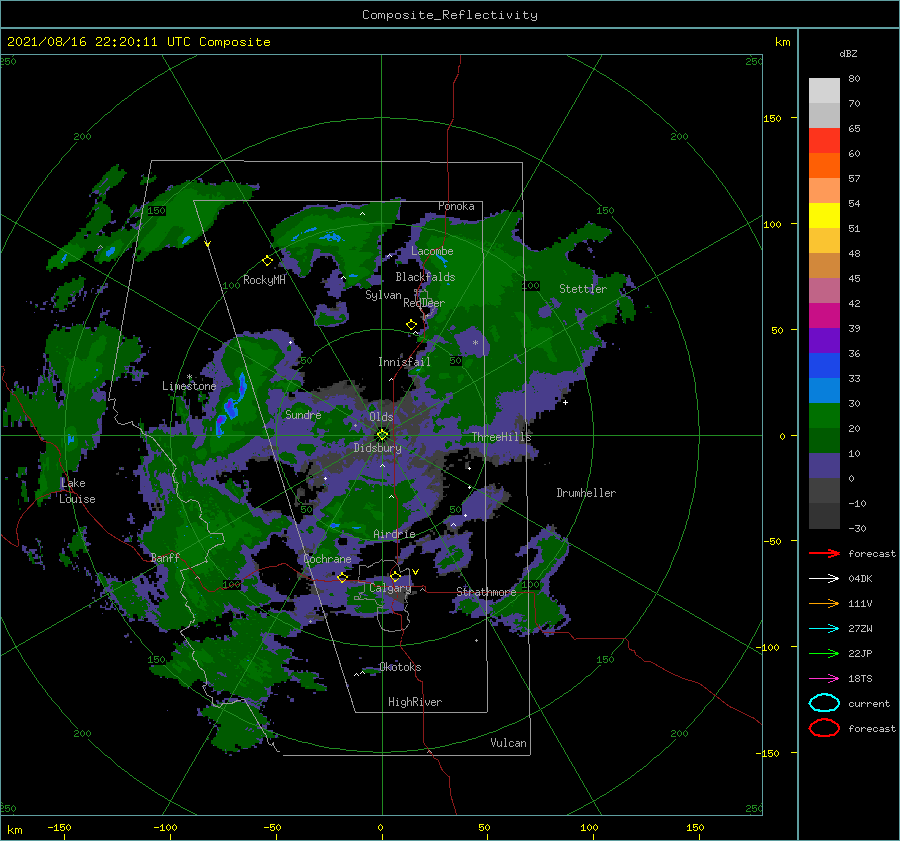900x841 pixels.
Task: Click the red forecast ellipse icon
Action: pyautogui.click(x=824, y=728)
